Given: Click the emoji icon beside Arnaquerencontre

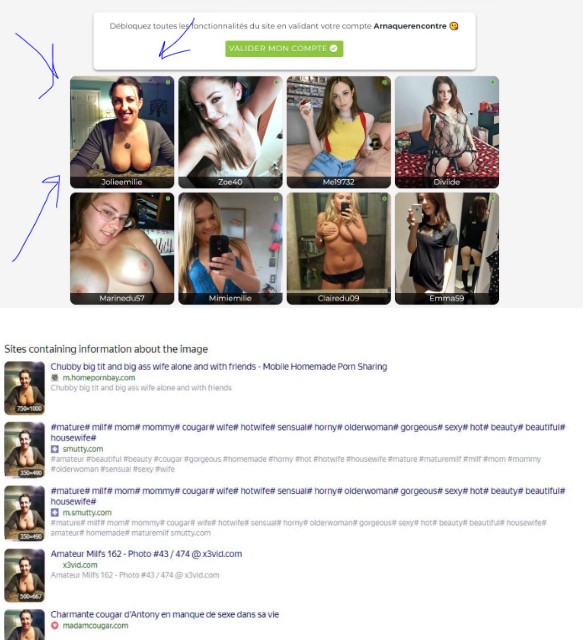Looking at the screenshot, I should (453, 26).
